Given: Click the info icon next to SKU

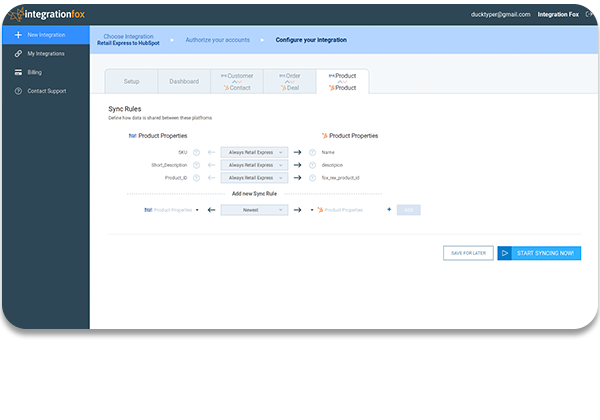Looking at the screenshot, I should [x=196, y=152].
